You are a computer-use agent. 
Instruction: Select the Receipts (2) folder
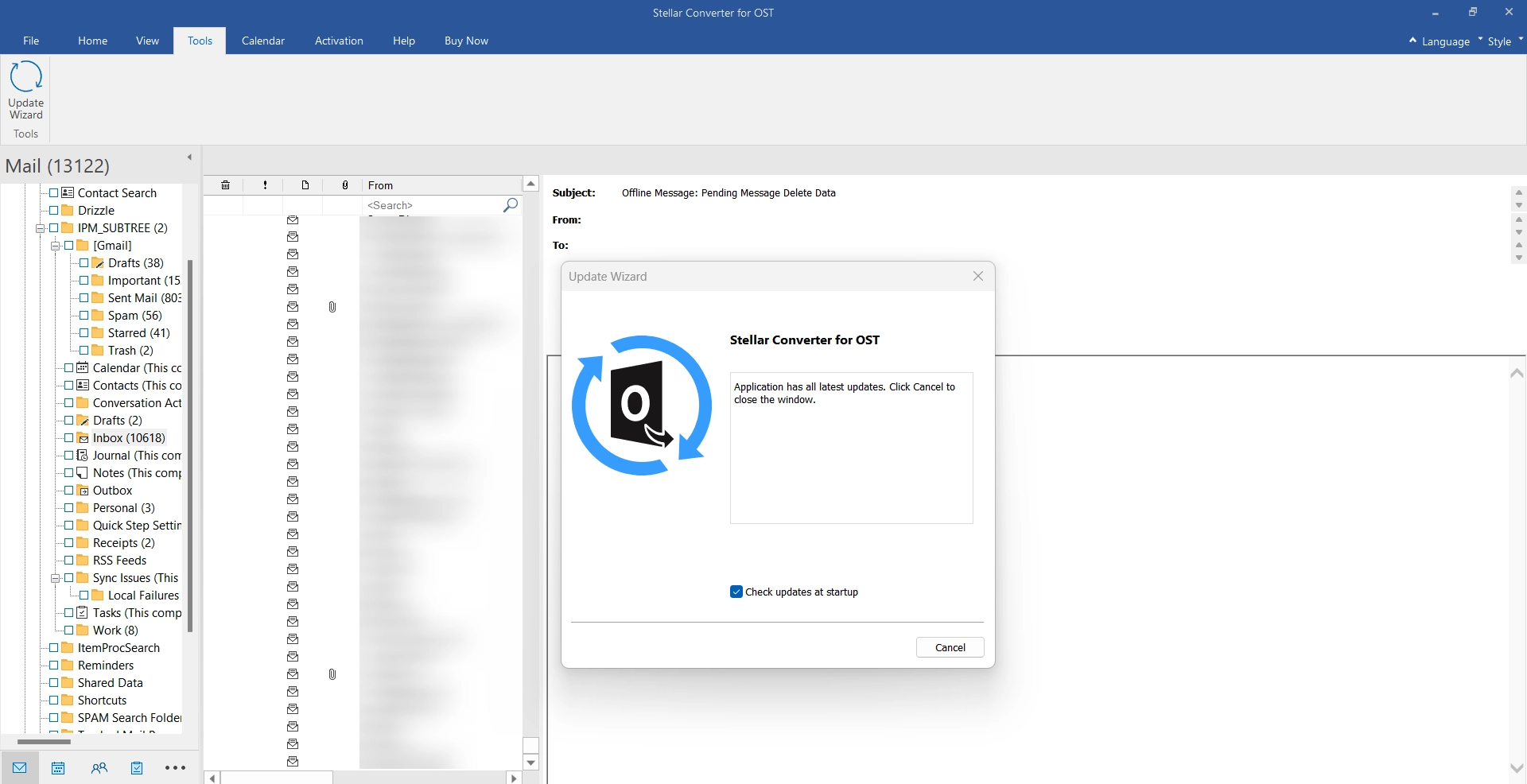point(123,543)
